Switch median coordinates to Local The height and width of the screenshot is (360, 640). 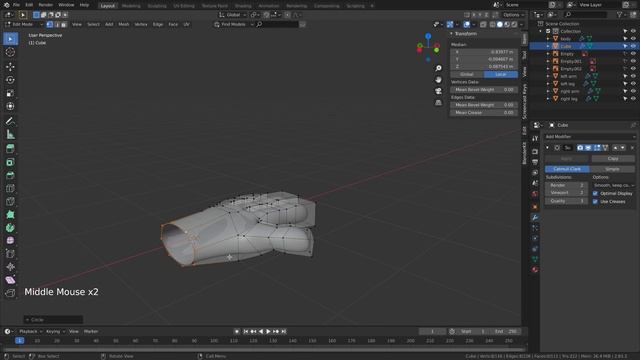[x=501, y=75]
